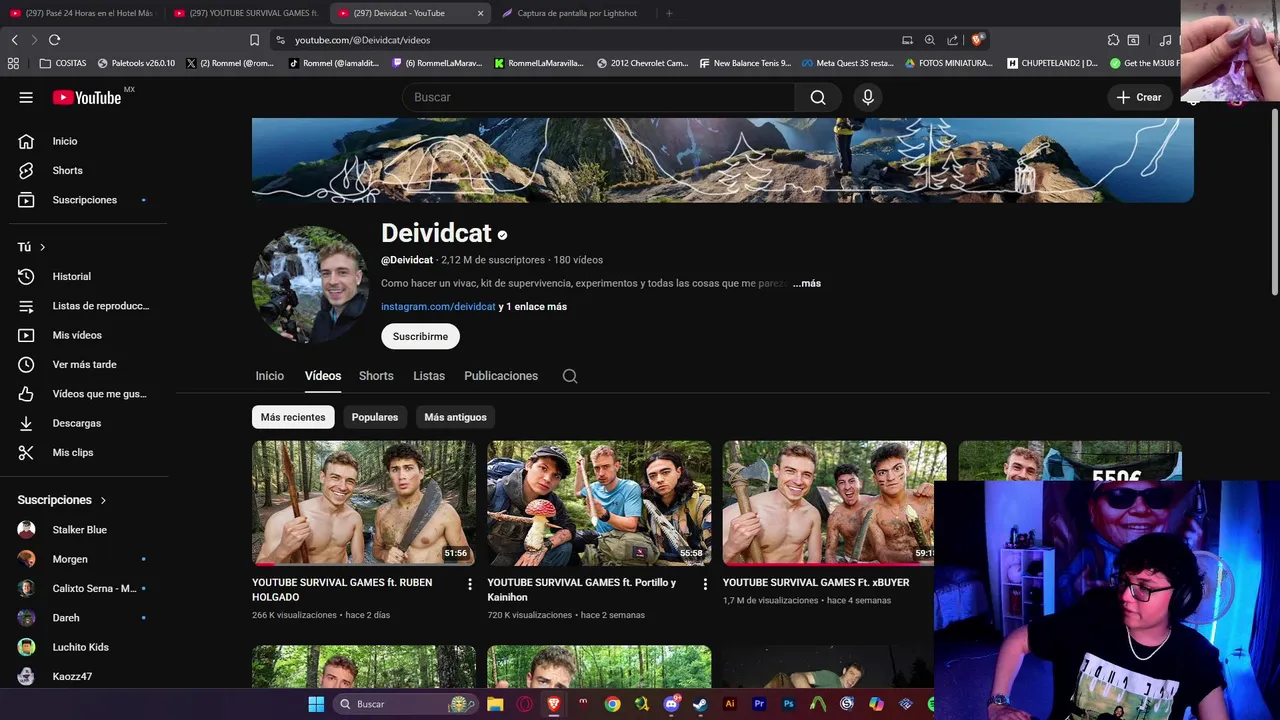Open the Paletools v26.0.10 bookmark
1280x720 pixels.
click(x=136, y=63)
